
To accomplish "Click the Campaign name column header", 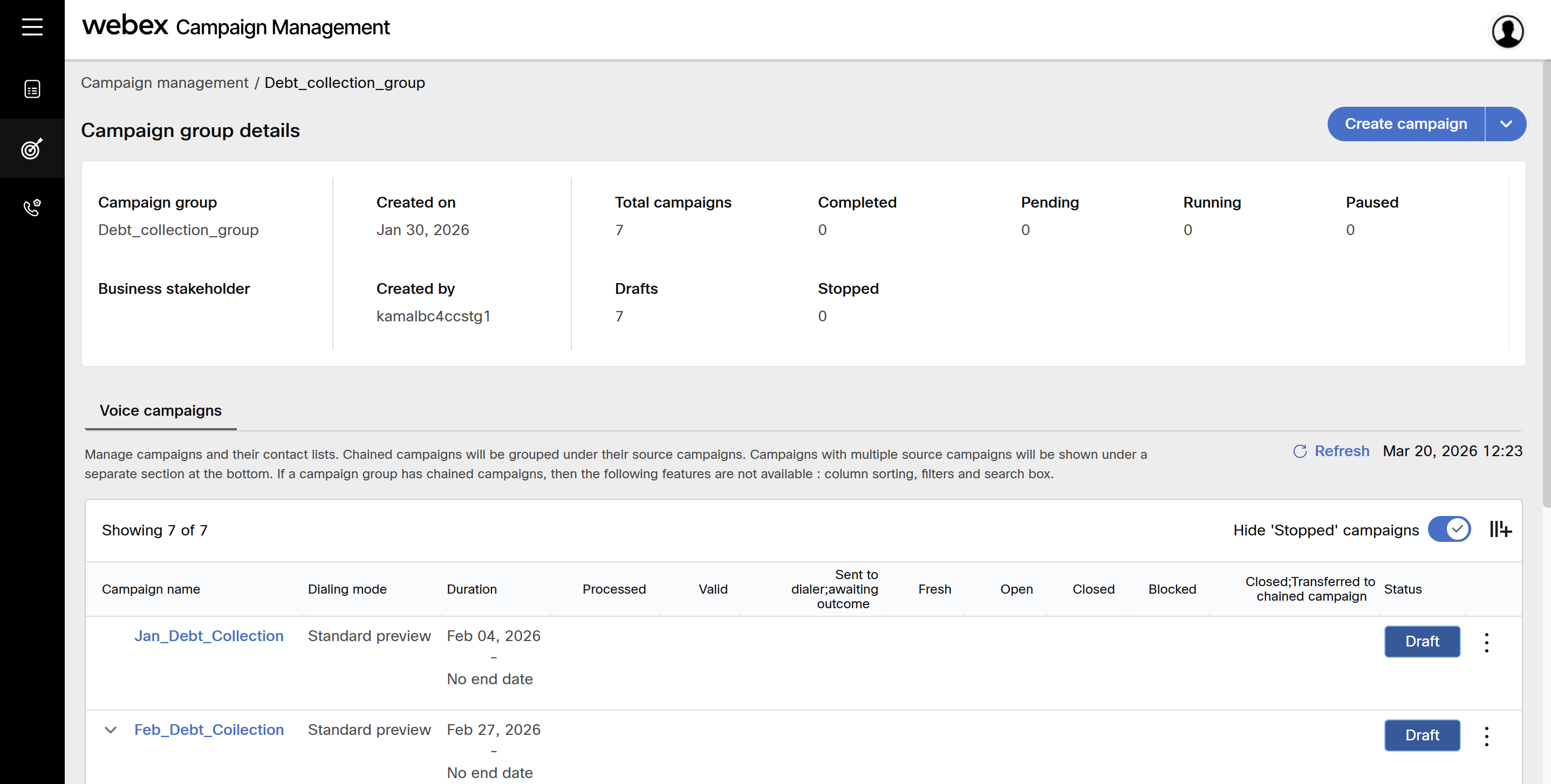I will click(151, 589).
